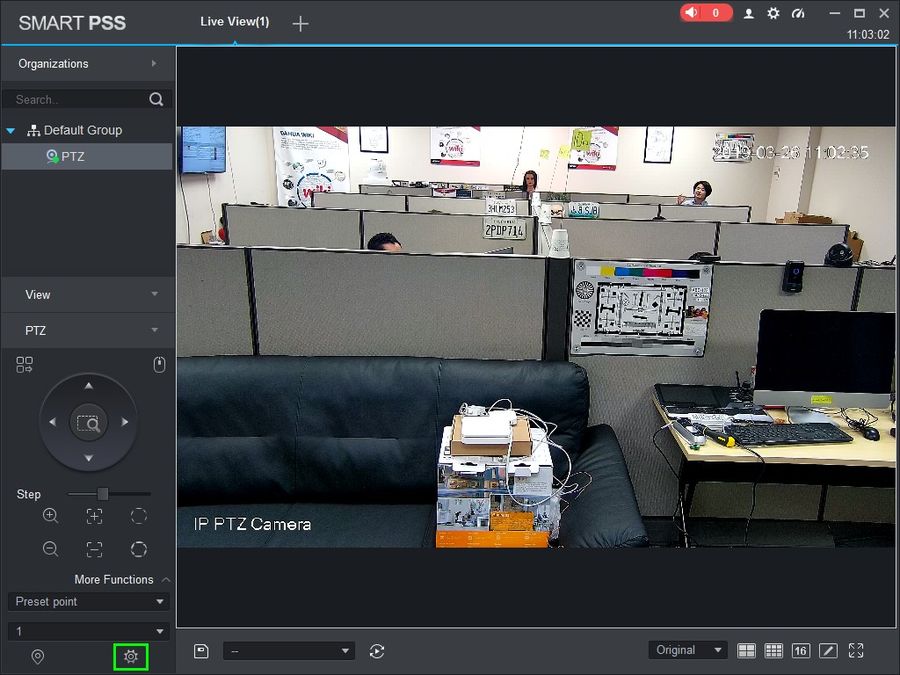
Task: Click the device Search input field
Action: [80, 99]
